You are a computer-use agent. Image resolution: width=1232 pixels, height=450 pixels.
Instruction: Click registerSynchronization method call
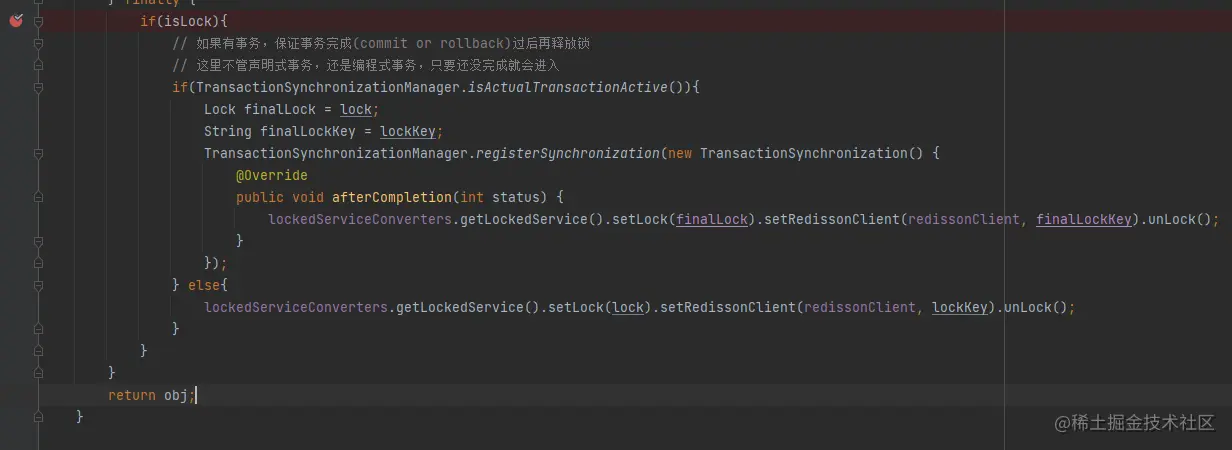568,153
